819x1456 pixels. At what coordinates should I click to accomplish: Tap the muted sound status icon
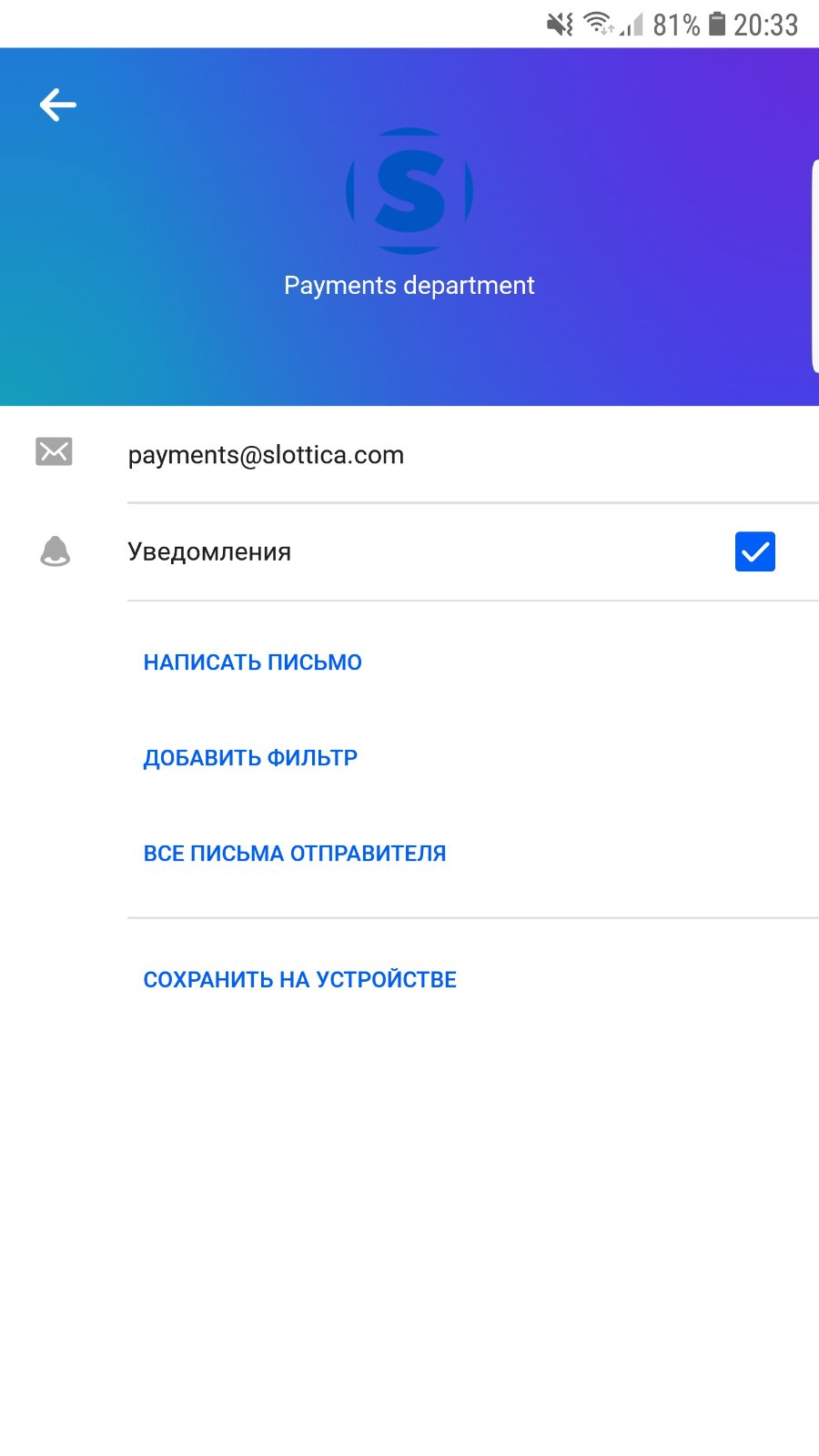[x=560, y=25]
